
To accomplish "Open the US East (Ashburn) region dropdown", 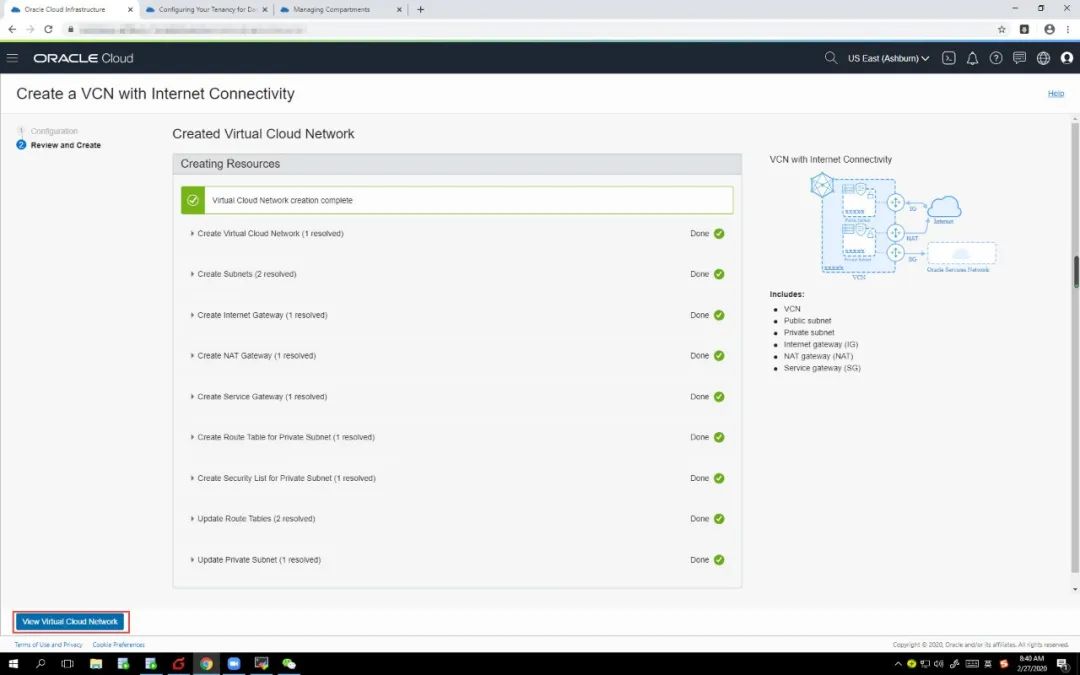I will tap(888, 58).
